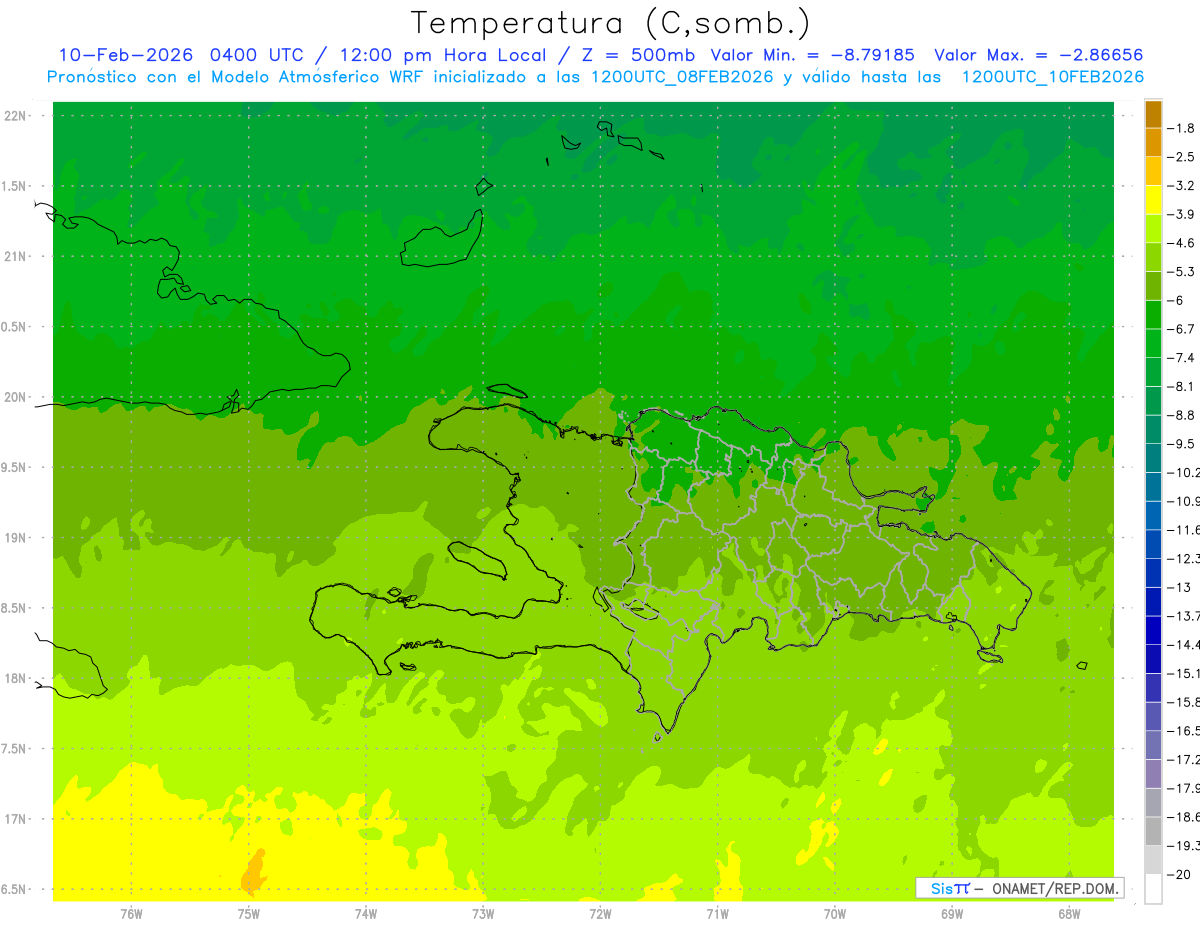Click the '70W' longitude label

tap(835, 913)
